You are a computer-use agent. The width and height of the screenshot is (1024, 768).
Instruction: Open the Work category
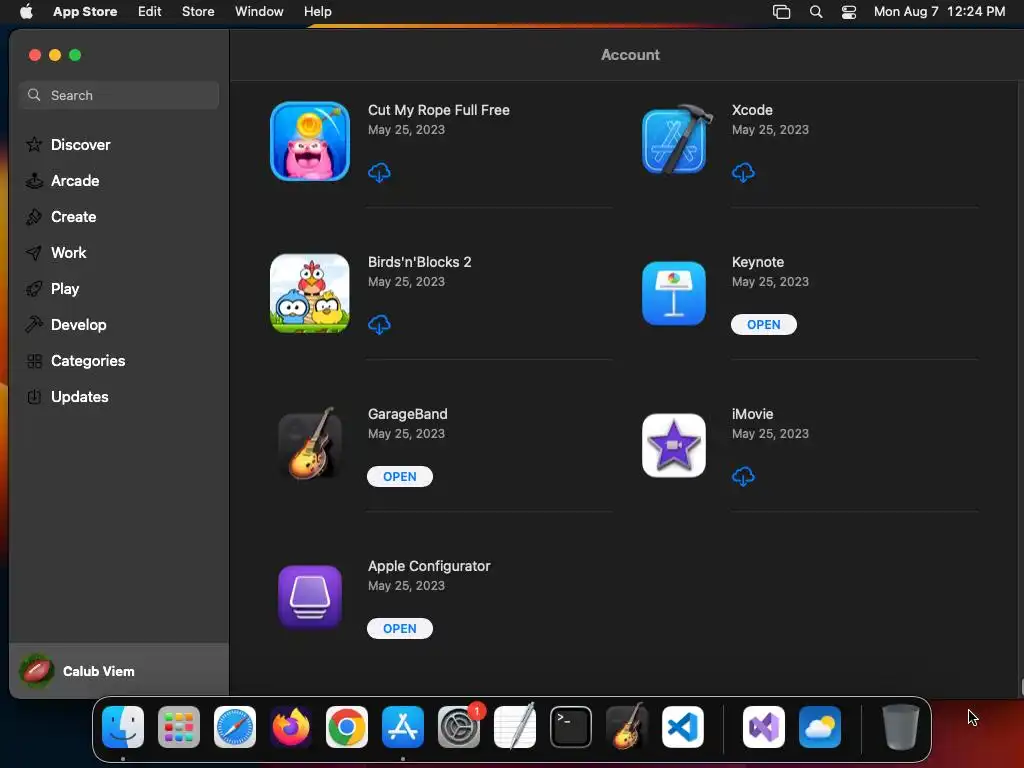119,253
